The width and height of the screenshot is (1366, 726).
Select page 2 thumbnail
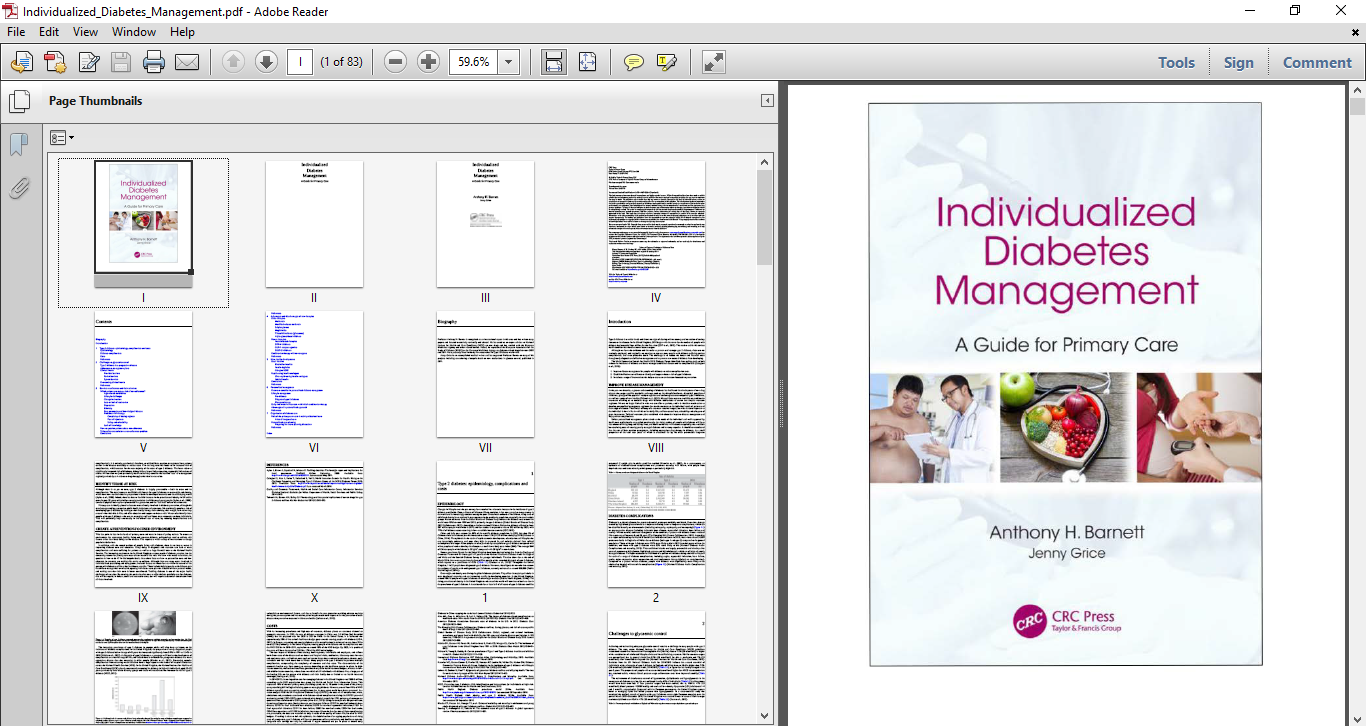[x=656, y=524]
